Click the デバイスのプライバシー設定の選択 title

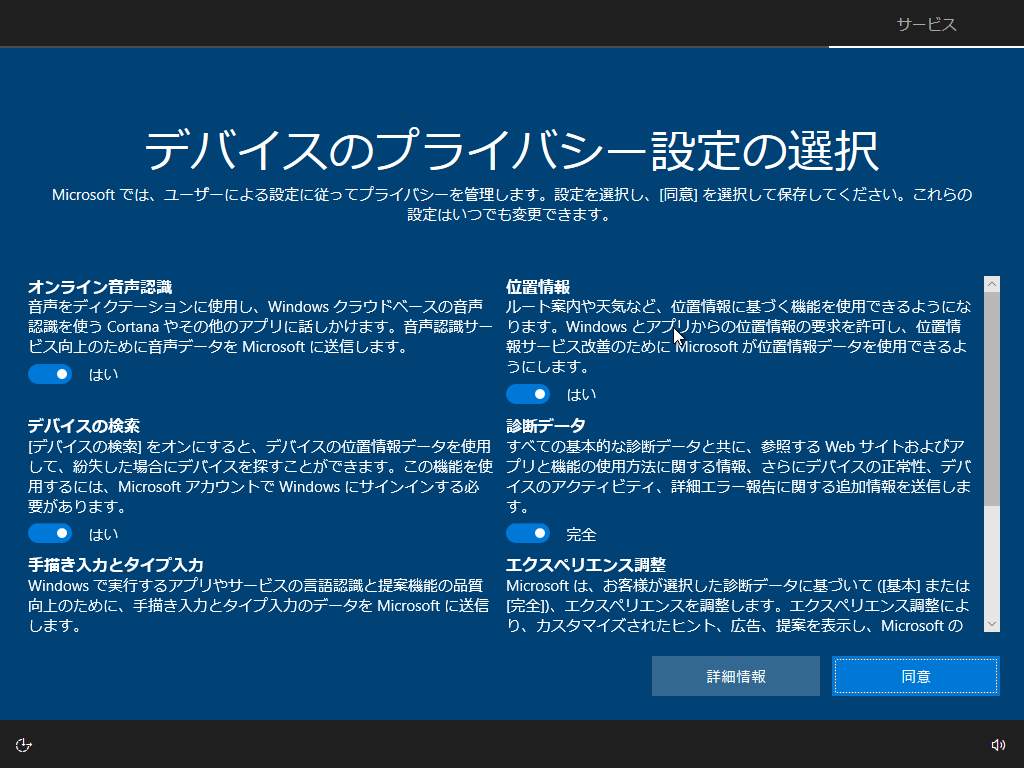click(511, 150)
